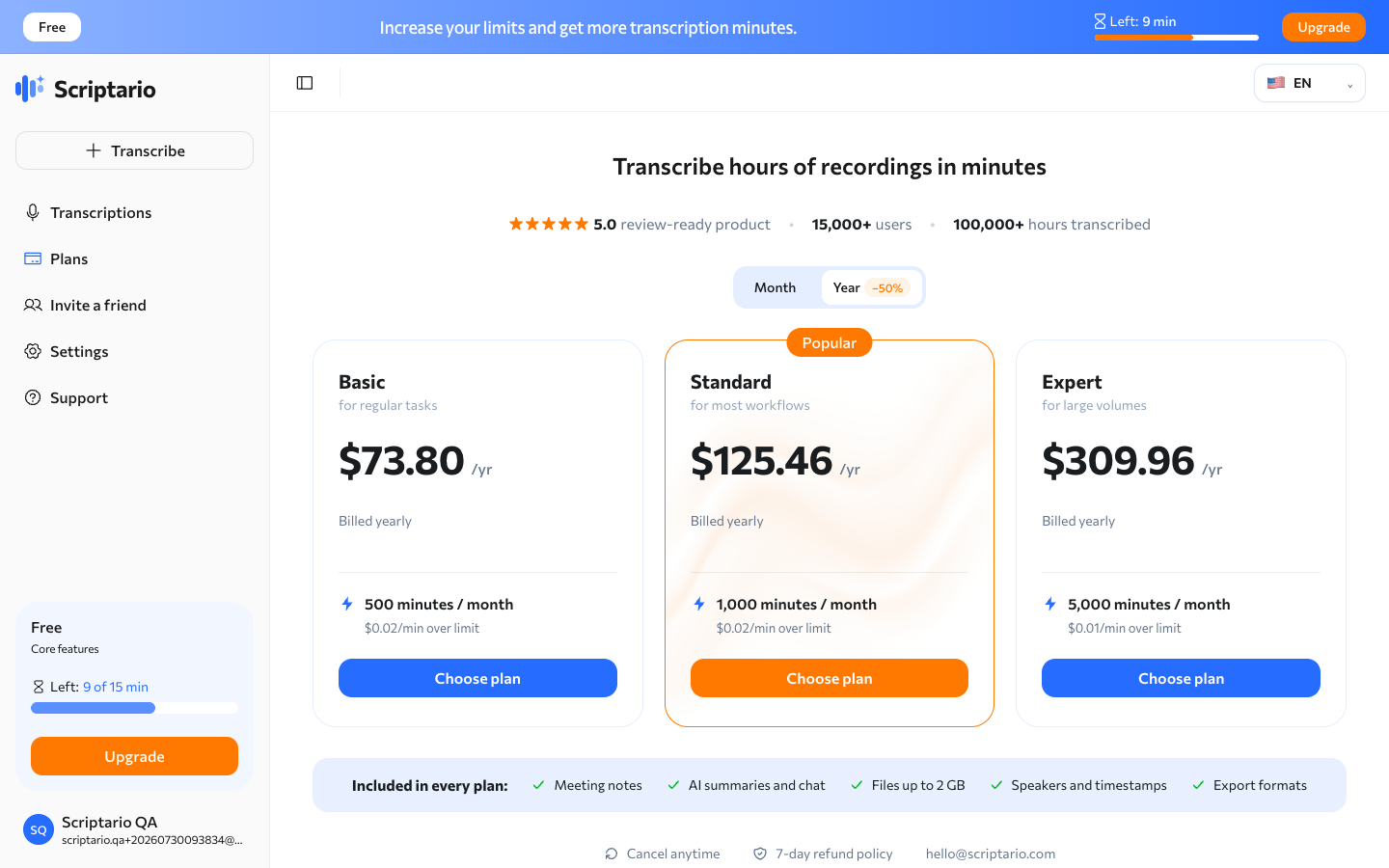
Task: Click the gear icon beside Settings
Action: coord(33,351)
